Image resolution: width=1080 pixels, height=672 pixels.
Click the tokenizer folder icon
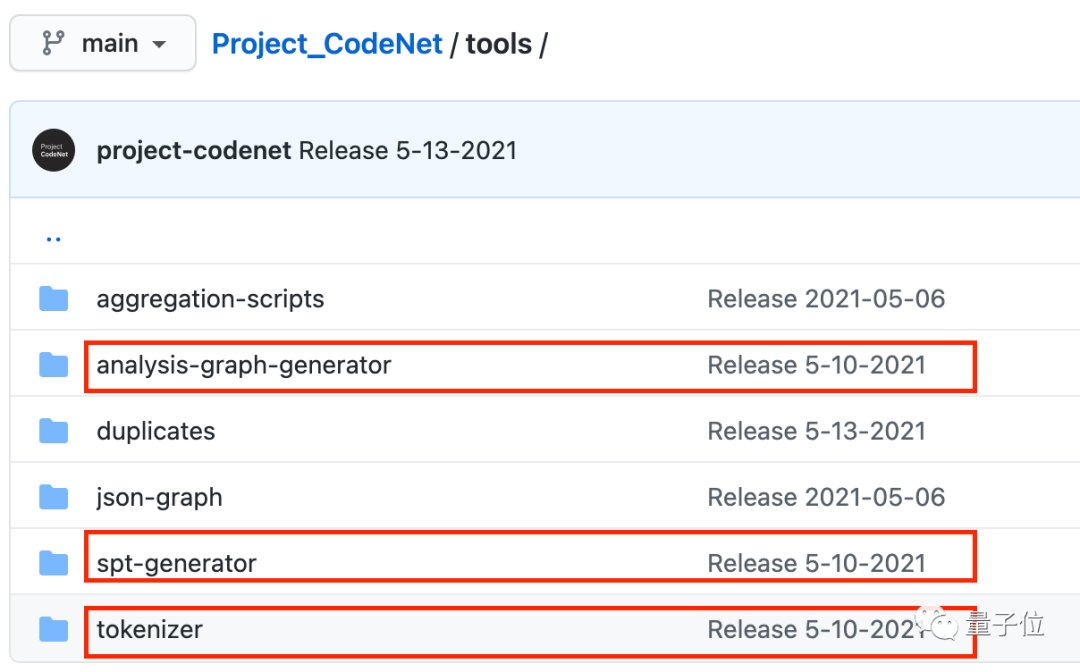[x=54, y=629]
